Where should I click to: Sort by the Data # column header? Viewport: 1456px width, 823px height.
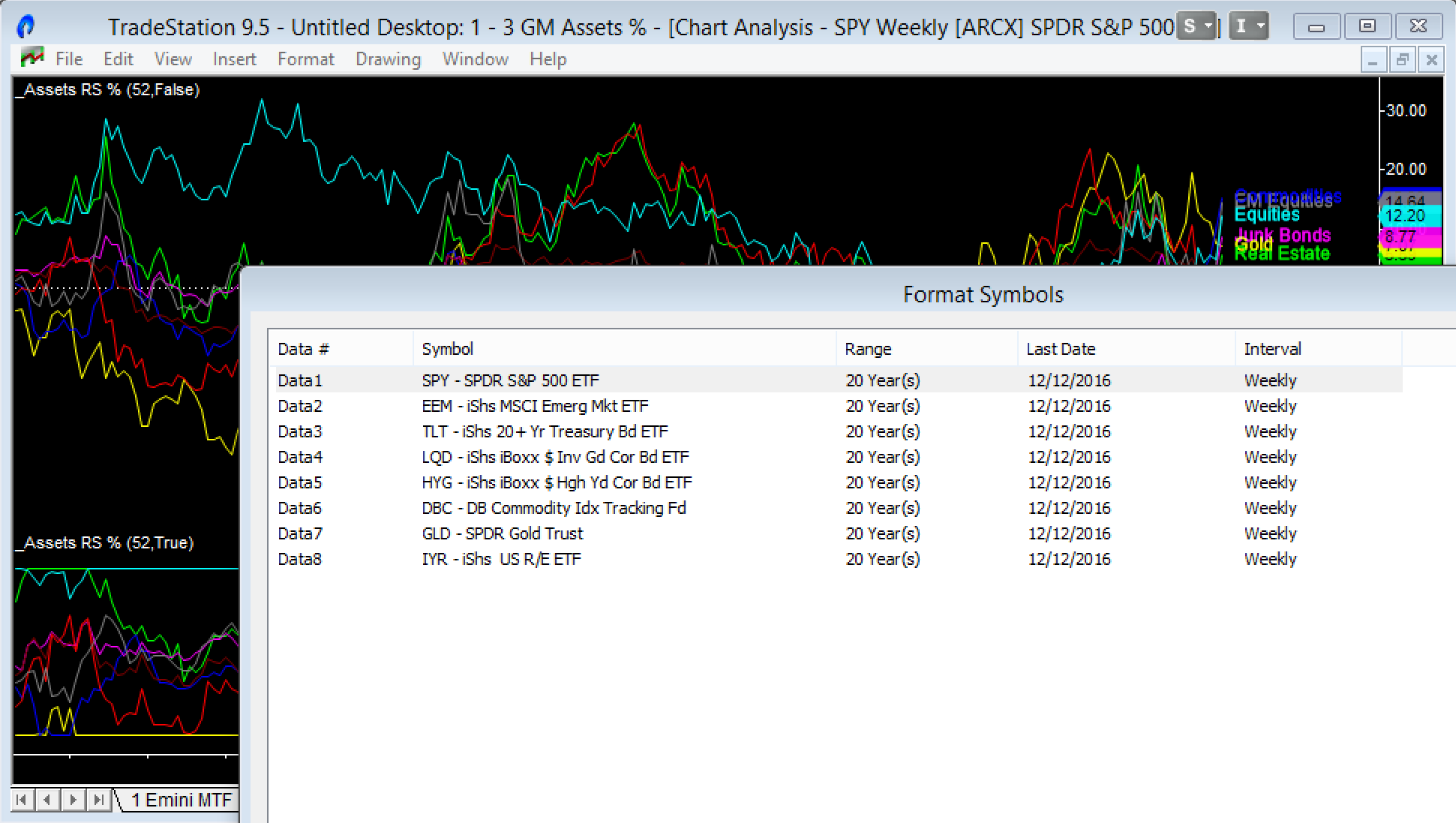[x=340, y=349]
